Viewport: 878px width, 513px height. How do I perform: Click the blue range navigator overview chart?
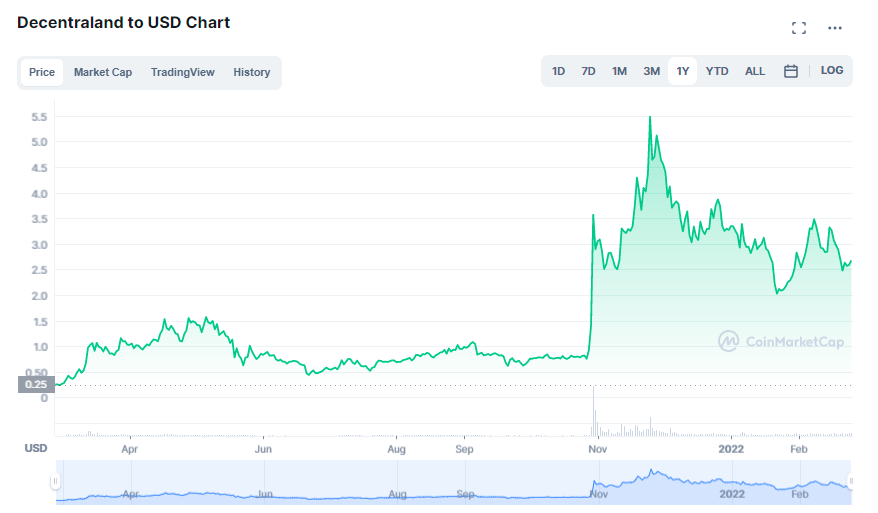(x=454, y=482)
